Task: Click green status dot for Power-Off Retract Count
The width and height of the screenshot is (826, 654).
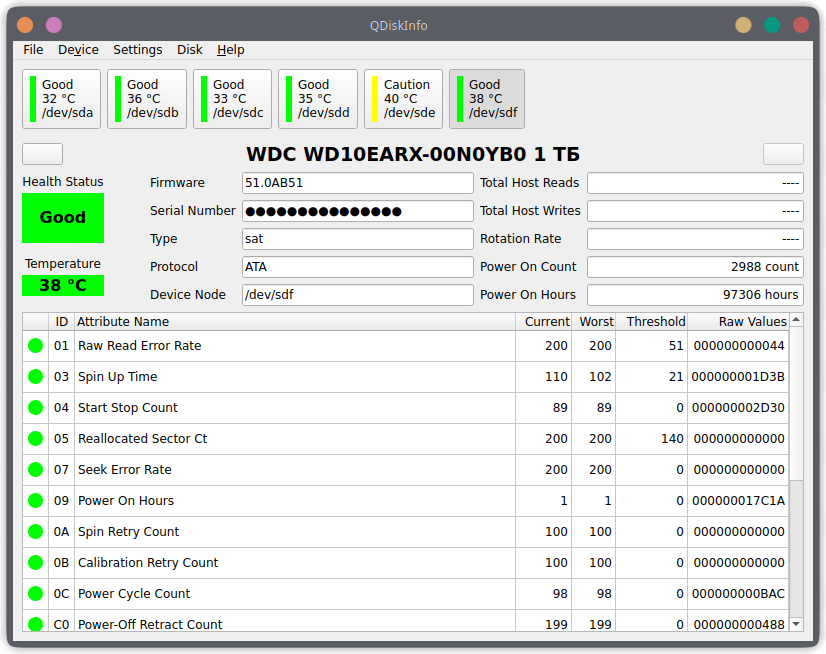Action: [35, 624]
